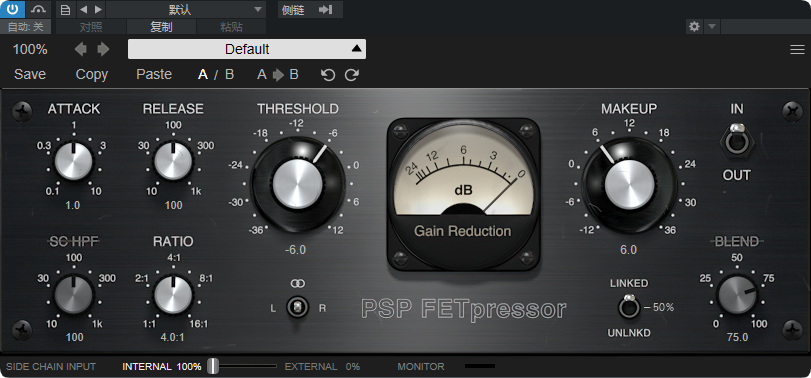Toggle the plugin power bypass button
The width and height of the screenshot is (811, 378).
tap(12, 9)
